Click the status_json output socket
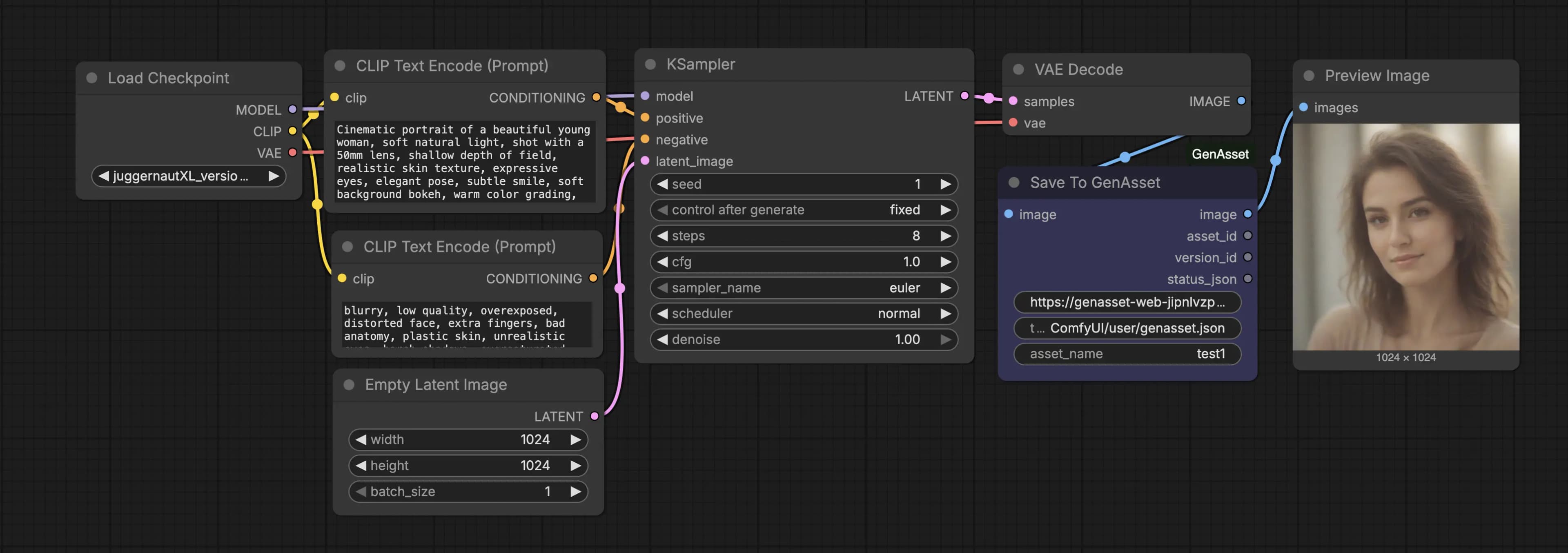The image size is (1568, 553). click(1248, 279)
